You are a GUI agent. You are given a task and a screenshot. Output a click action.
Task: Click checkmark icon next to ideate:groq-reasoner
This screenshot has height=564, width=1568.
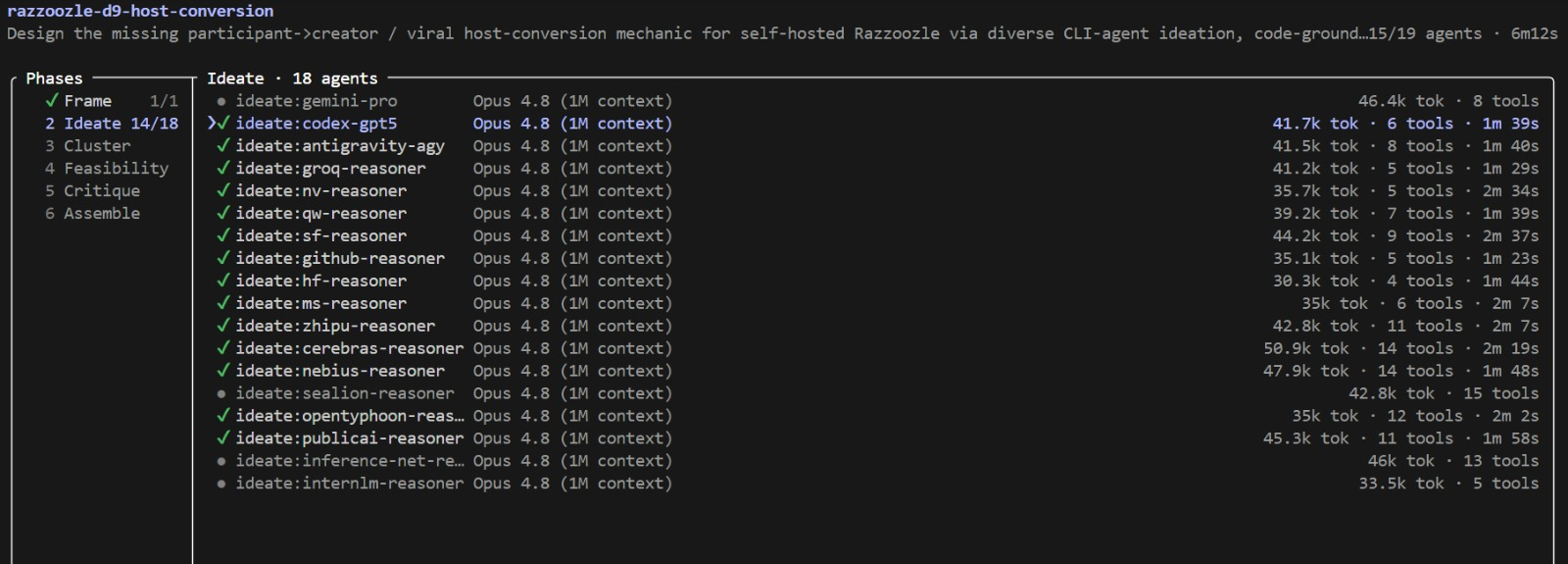pyautogui.click(x=223, y=169)
